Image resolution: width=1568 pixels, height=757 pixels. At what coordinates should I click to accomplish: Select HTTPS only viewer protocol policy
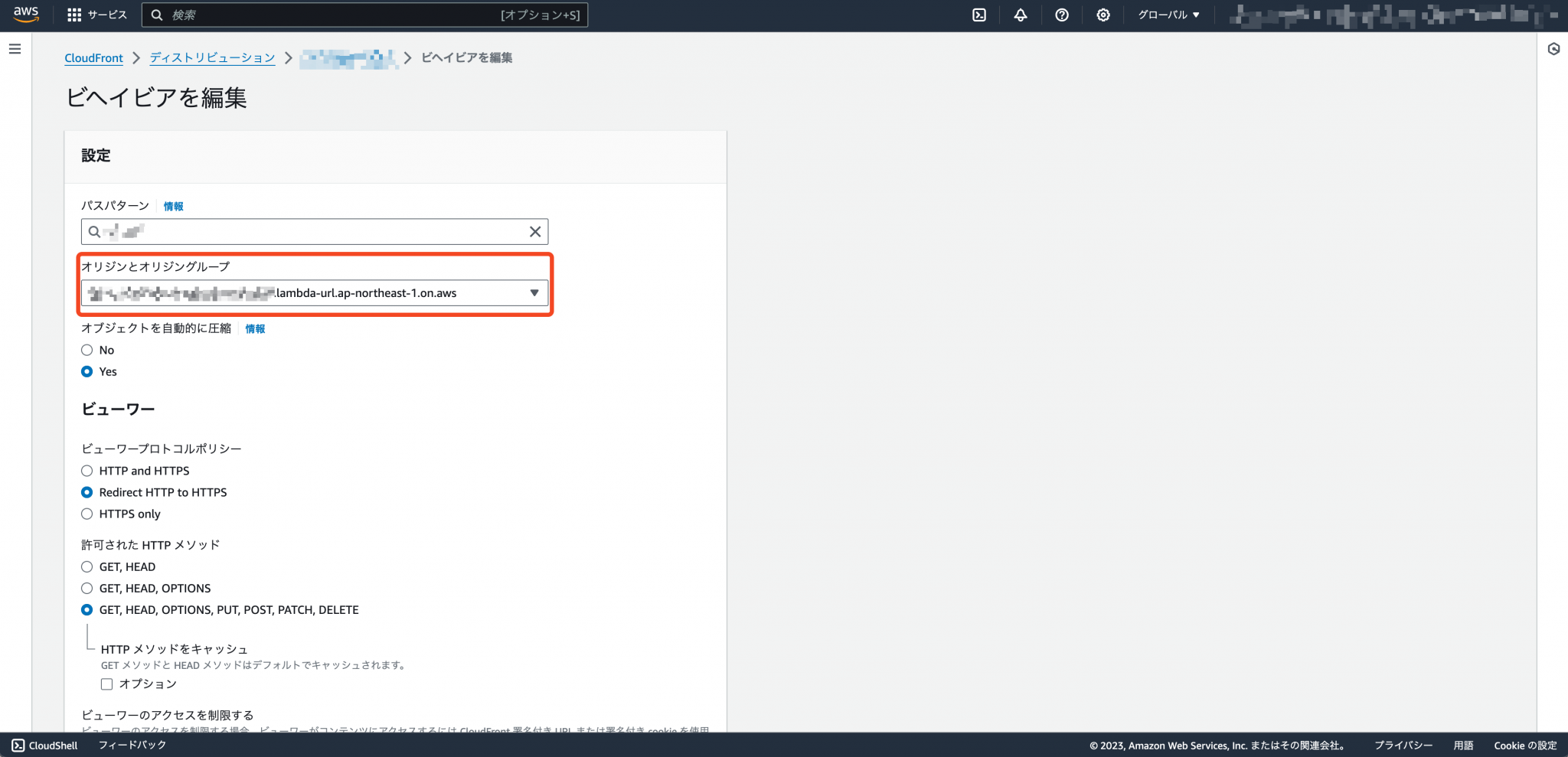pos(87,514)
